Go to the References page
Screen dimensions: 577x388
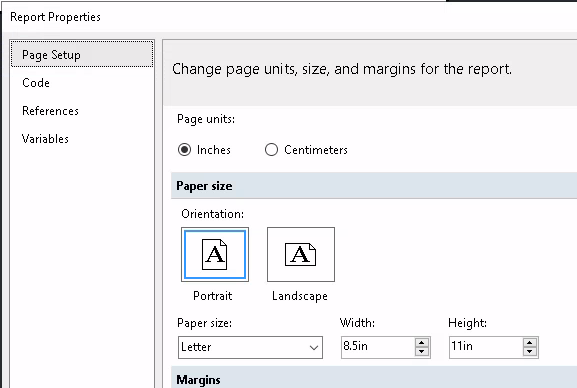tap(50, 111)
